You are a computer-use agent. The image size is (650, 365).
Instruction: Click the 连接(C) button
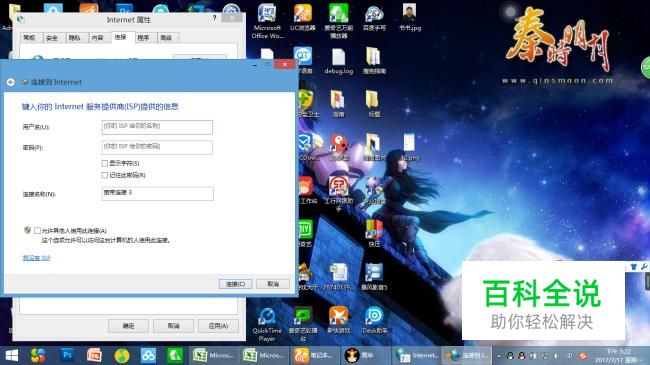pyautogui.click(x=235, y=284)
